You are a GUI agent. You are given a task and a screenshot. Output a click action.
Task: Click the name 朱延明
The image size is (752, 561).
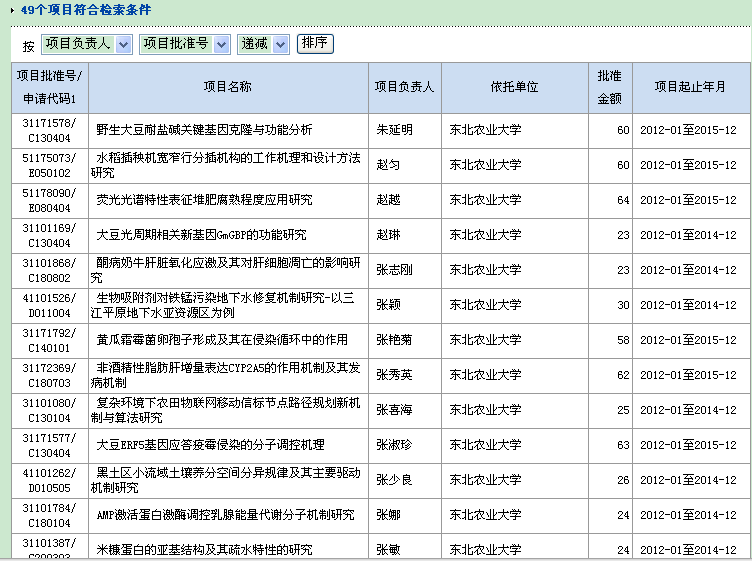tap(394, 130)
